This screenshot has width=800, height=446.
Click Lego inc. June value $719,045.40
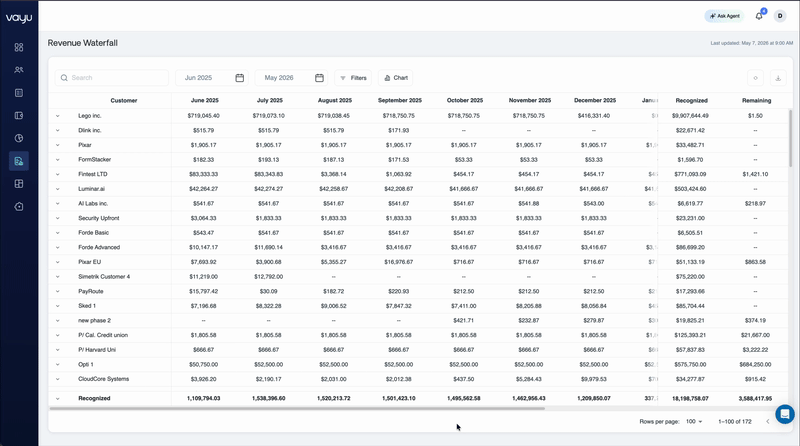point(204,116)
